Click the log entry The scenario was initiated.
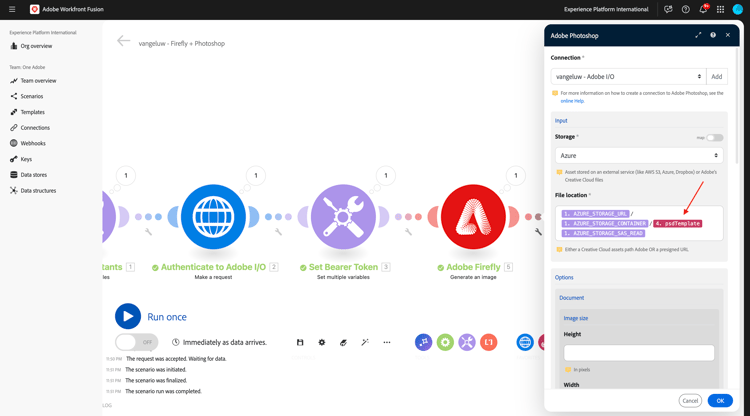The width and height of the screenshot is (750, 416). coord(156,370)
